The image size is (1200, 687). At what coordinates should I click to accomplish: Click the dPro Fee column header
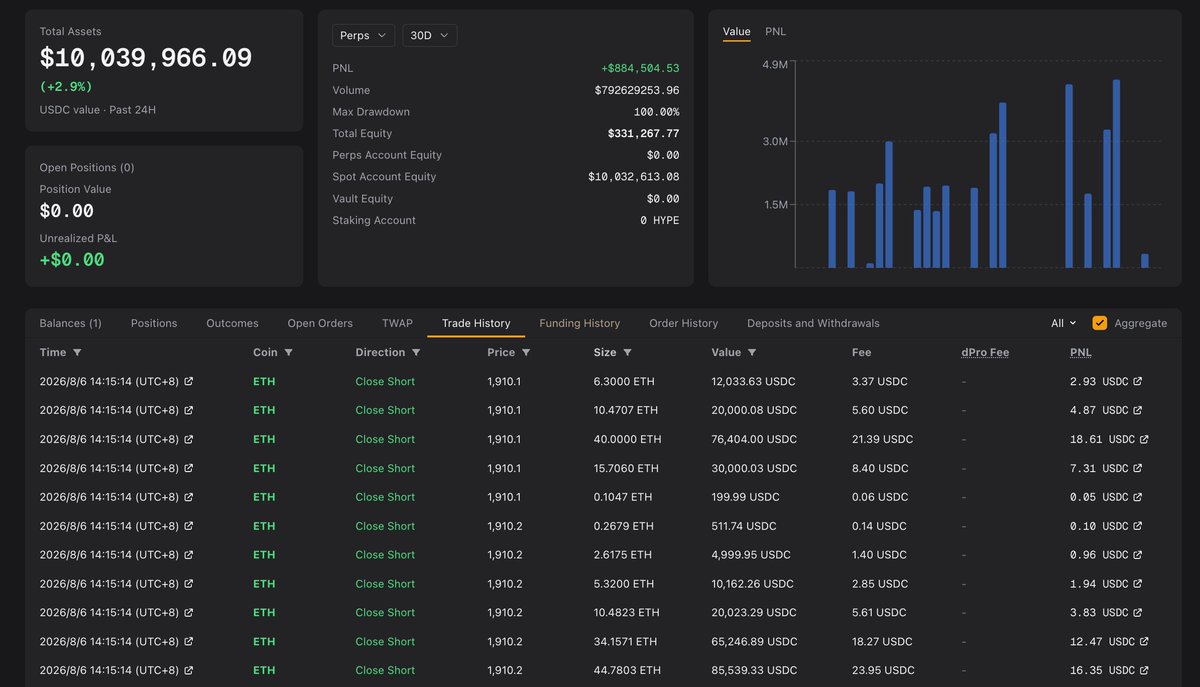point(985,352)
